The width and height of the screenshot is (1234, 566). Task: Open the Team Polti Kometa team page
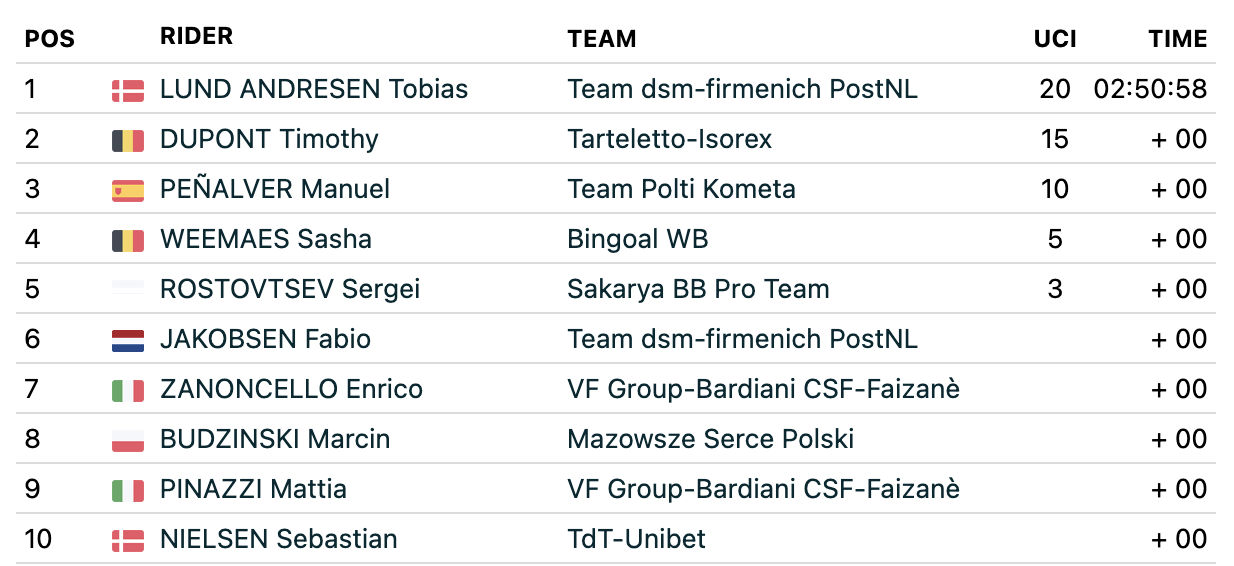[x=681, y=189]
